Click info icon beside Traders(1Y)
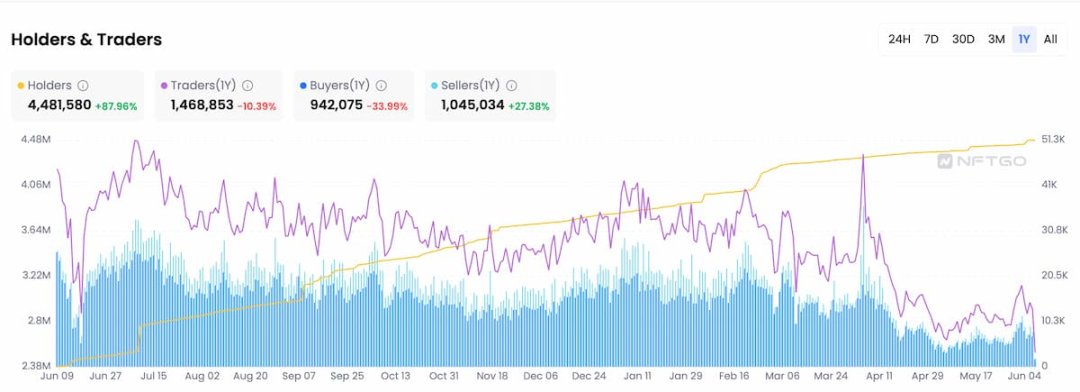This screenshot has height=392, width=1080. (x=247, y=86)
